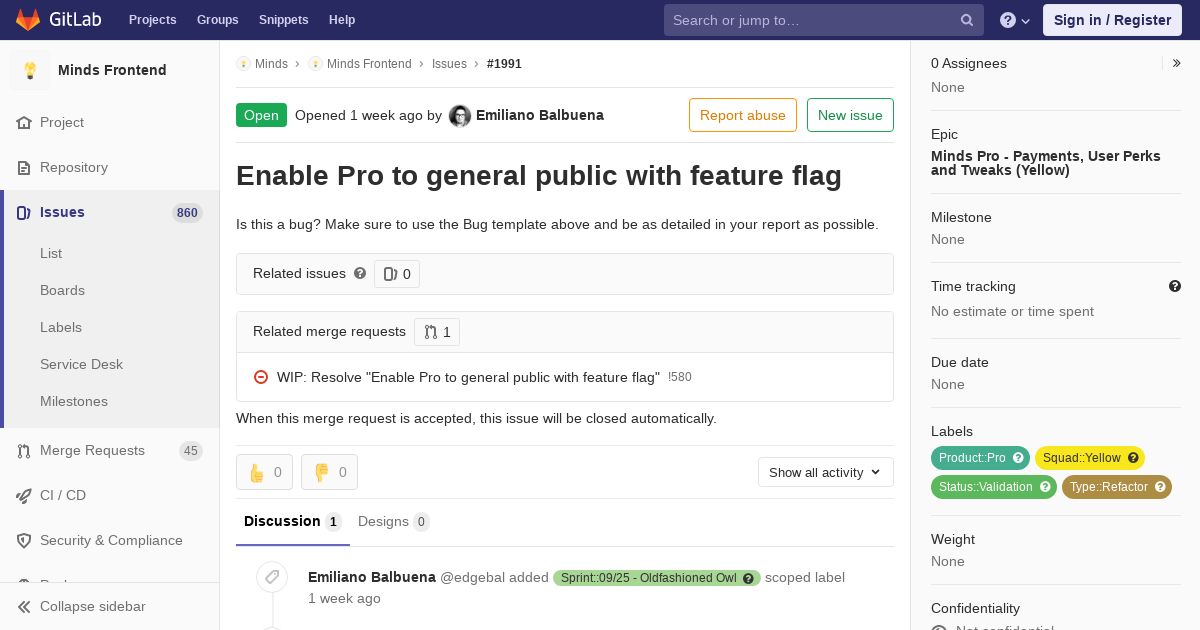Click the label-added tag icon in timeline

click(x=272, y=577)
